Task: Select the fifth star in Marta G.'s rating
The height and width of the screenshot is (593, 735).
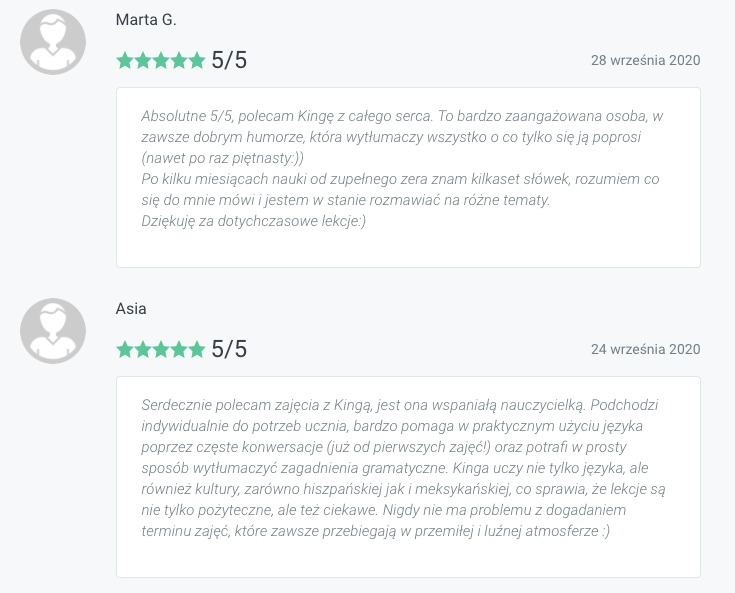Action: (196, 60)
